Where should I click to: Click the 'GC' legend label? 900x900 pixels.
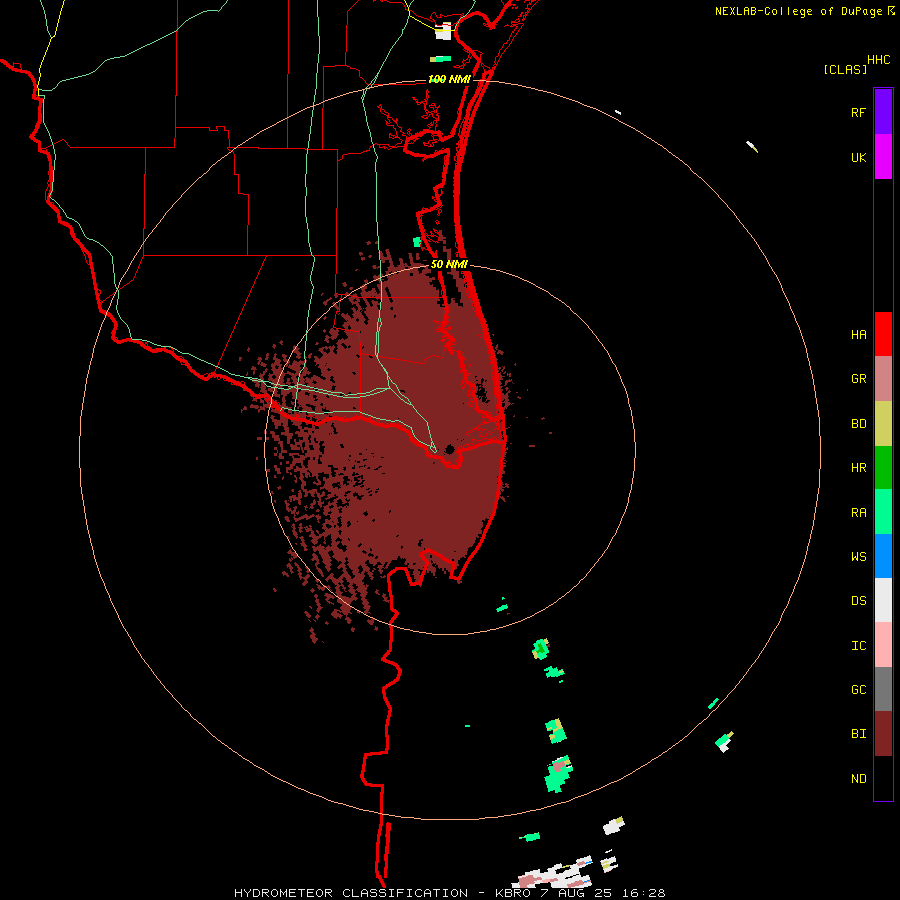[x=858, y=690]
